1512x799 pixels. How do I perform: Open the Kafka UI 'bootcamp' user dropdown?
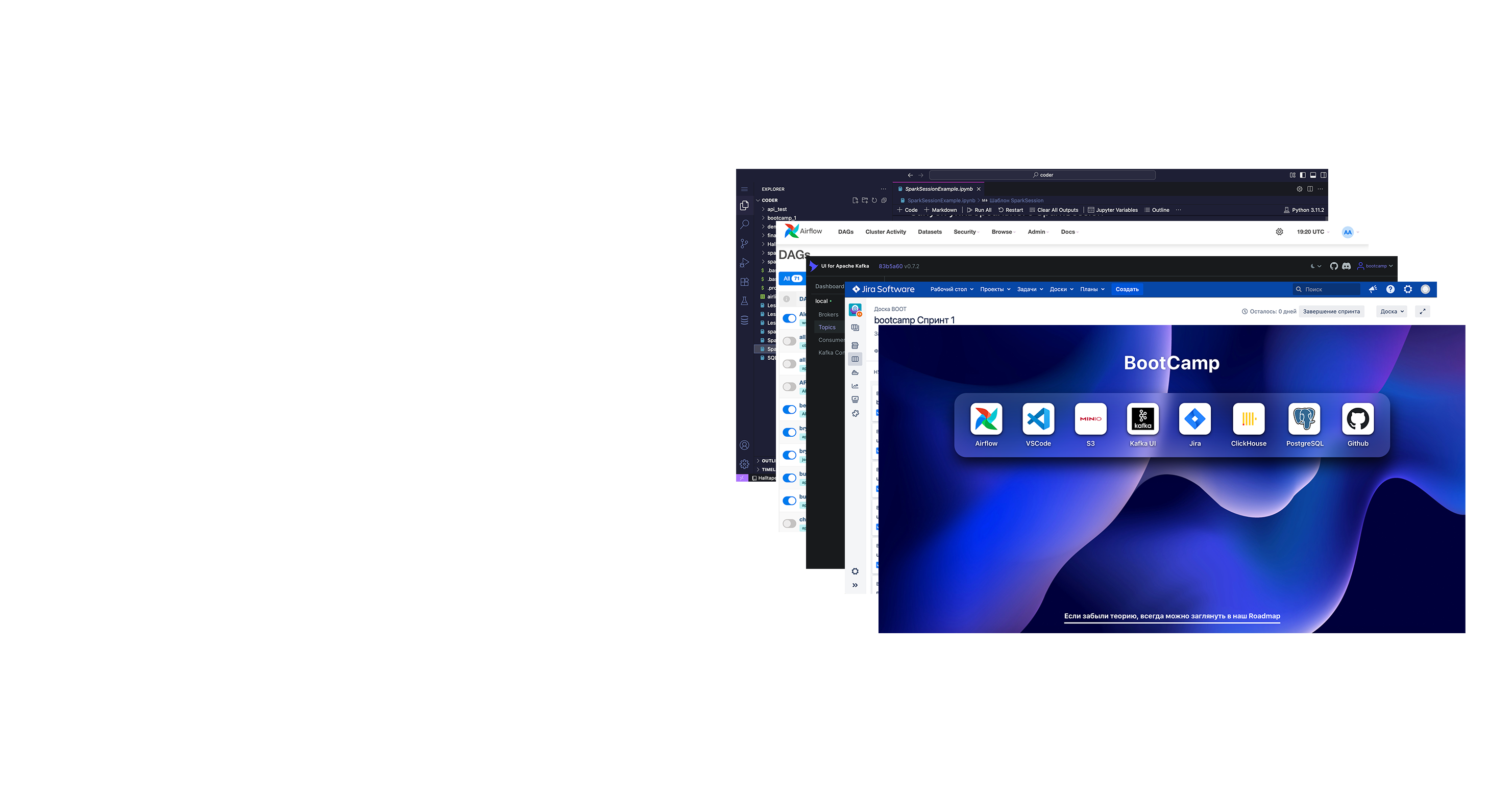pyautogui.click(x=1375, y=266)
